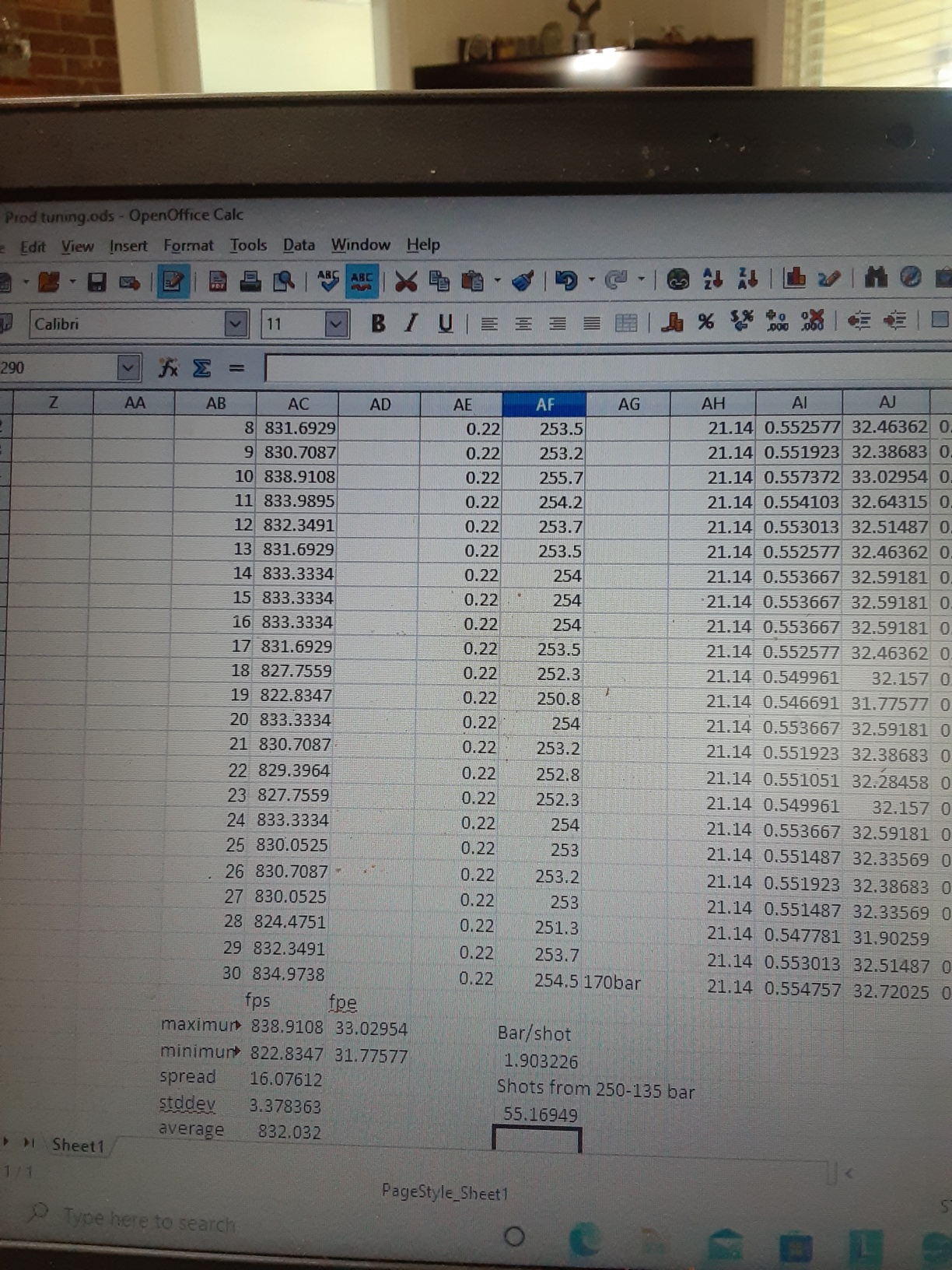Toggle Edit File mode

[x=173, y=281]
